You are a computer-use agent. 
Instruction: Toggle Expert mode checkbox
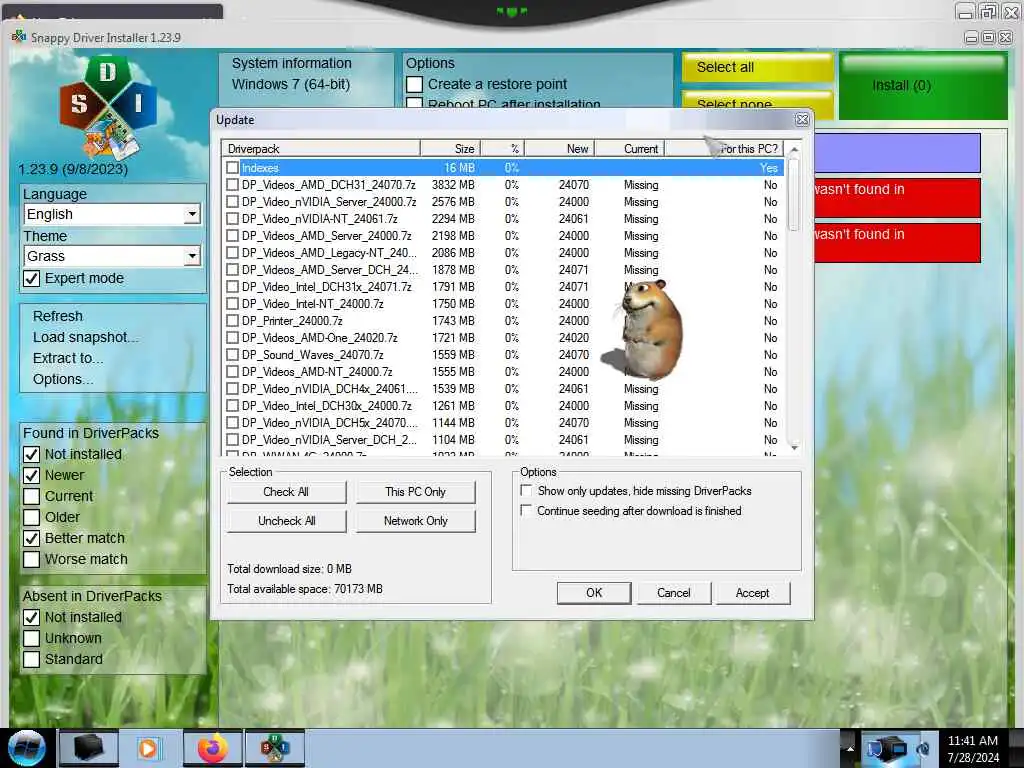(x=31, y=279)
